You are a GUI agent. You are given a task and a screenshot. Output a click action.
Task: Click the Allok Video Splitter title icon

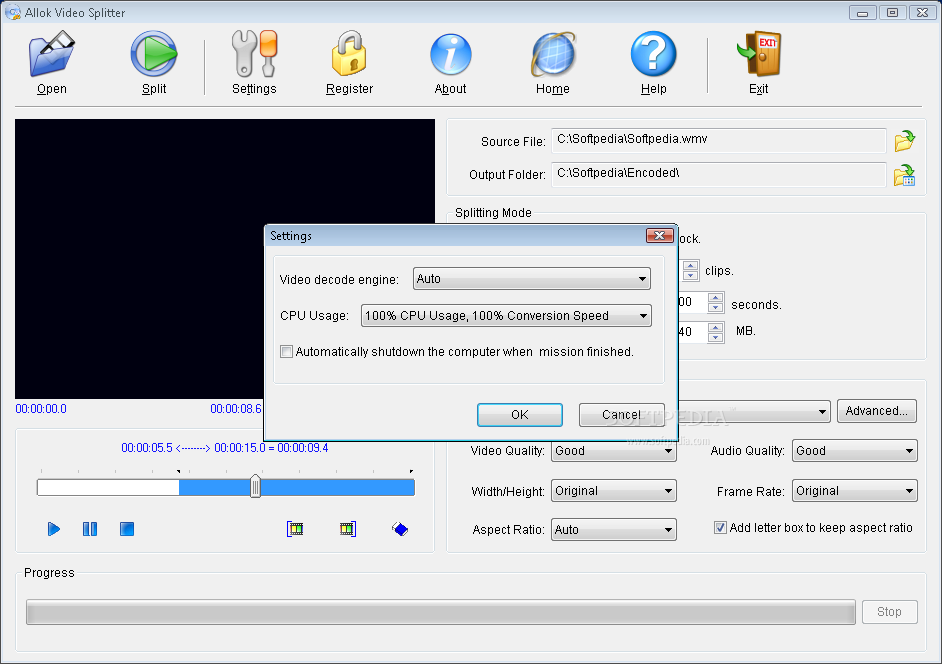click(12, 12)
